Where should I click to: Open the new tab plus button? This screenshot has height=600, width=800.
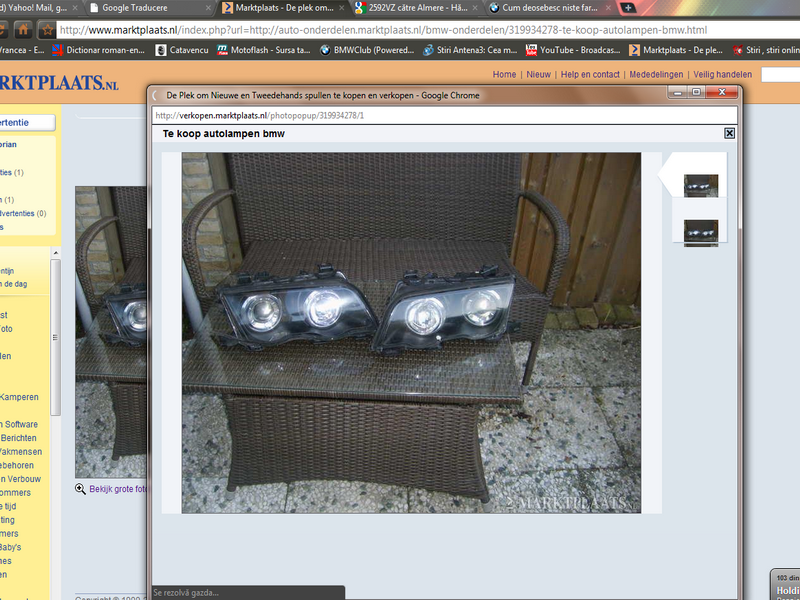(627, 7)
